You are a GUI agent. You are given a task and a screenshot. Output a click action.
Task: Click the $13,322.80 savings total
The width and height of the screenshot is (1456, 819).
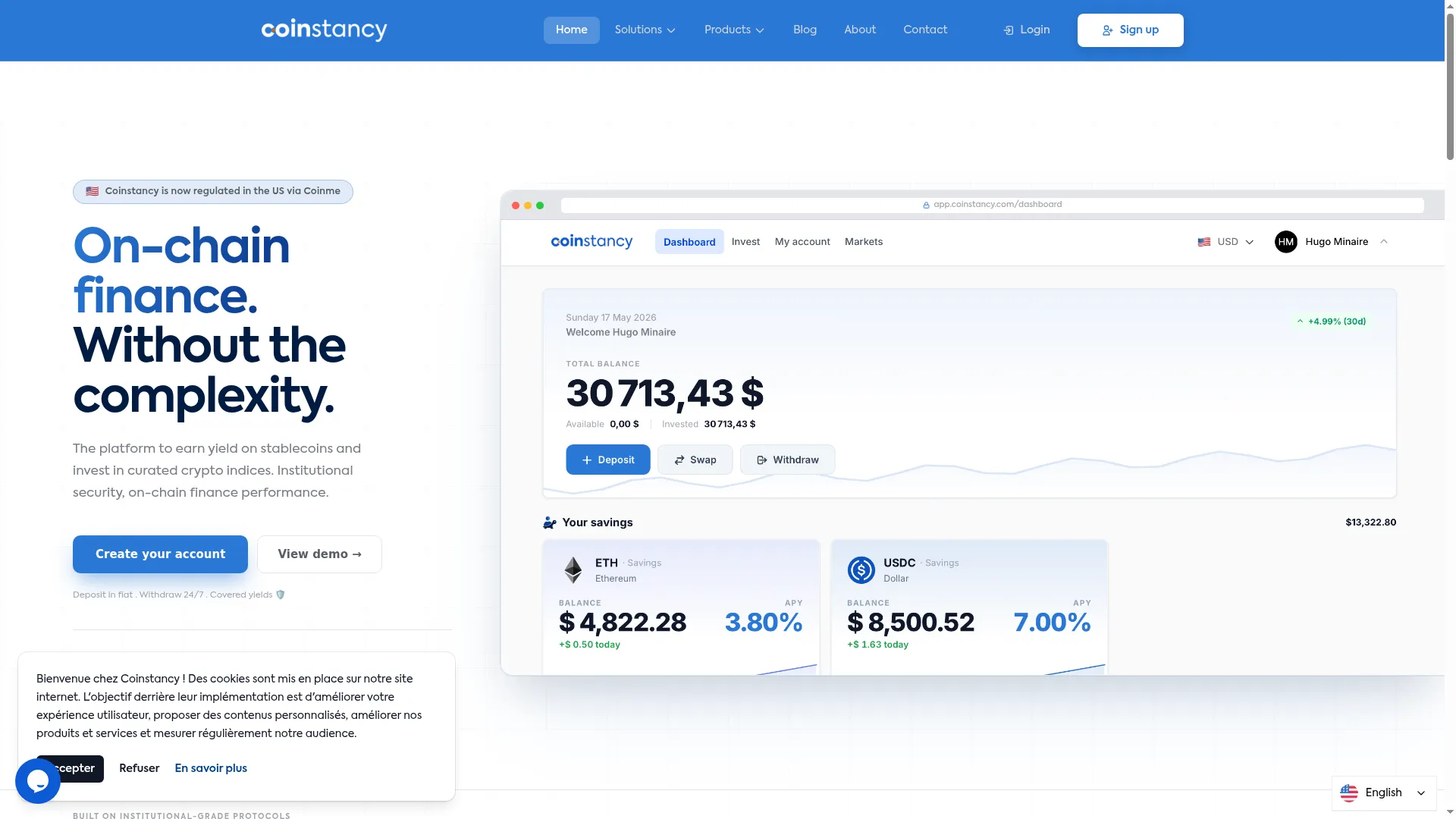[x=1370, y=522]
